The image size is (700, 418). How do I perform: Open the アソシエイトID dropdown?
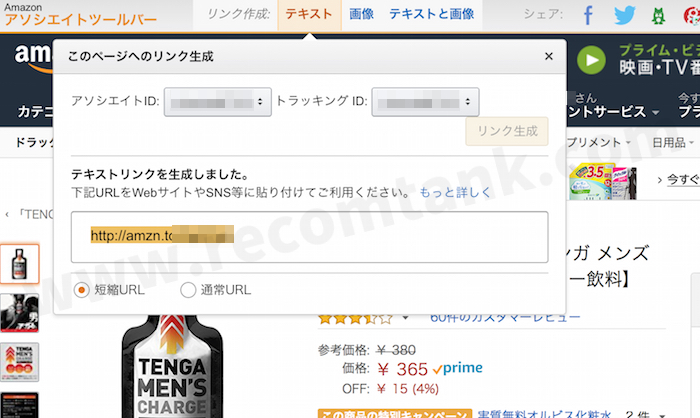point(217,102)
